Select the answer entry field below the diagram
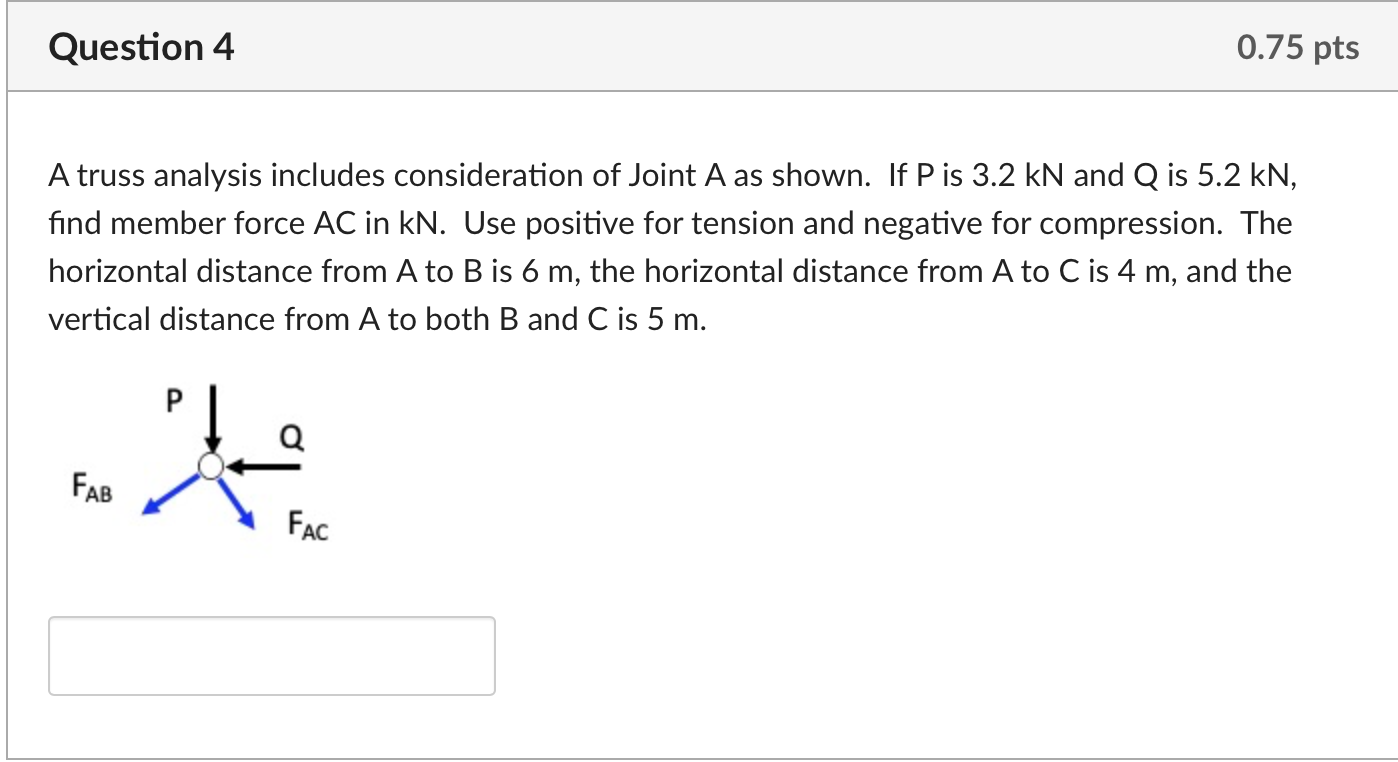The width and height of the screenshot is (1398, 762). pyautogui.click(x=272, y=656)
